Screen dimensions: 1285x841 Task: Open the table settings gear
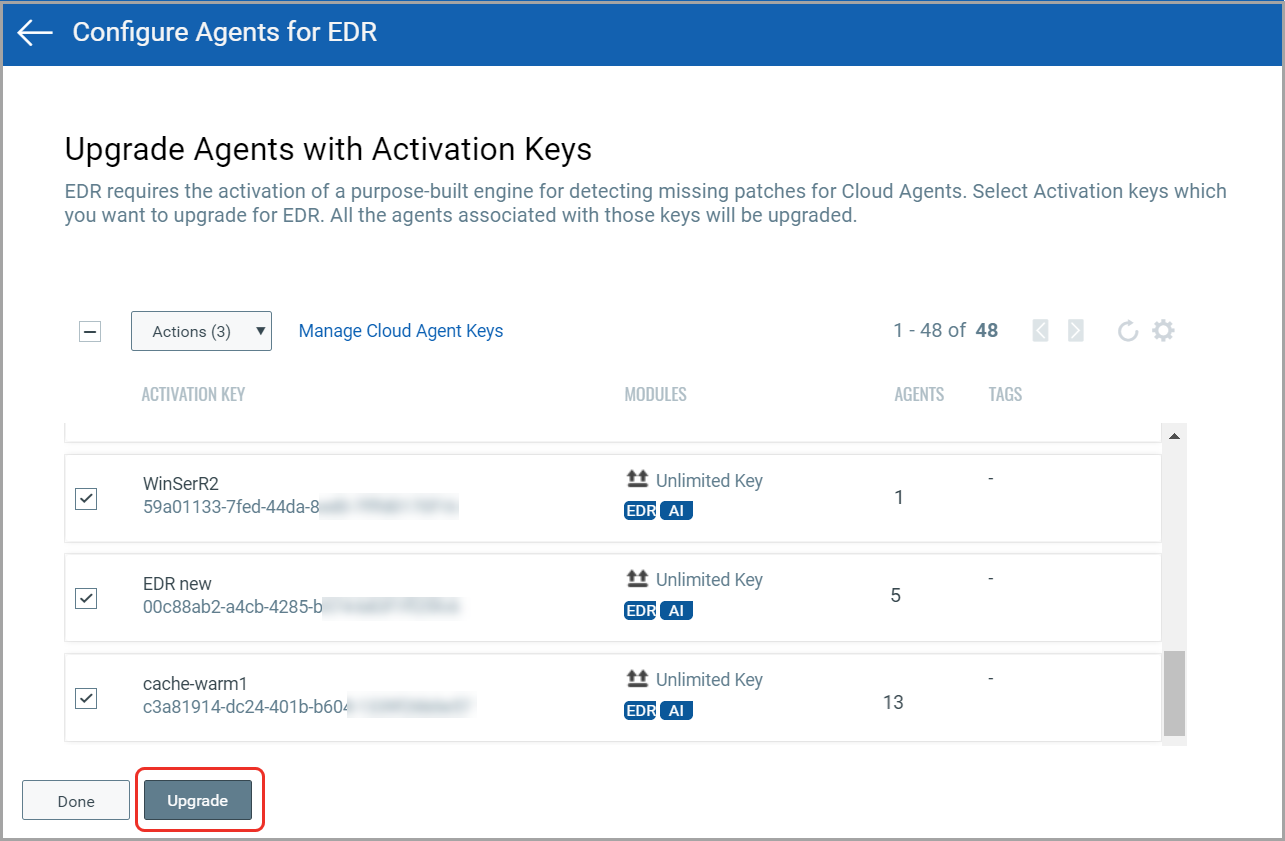coord(1163,330)
